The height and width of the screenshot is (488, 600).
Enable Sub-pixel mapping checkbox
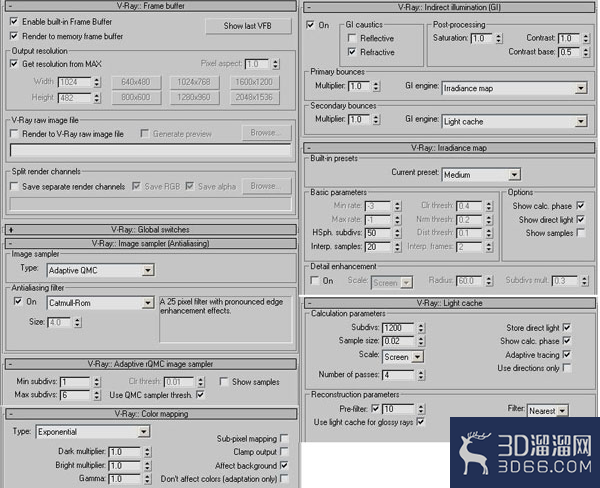284,438
